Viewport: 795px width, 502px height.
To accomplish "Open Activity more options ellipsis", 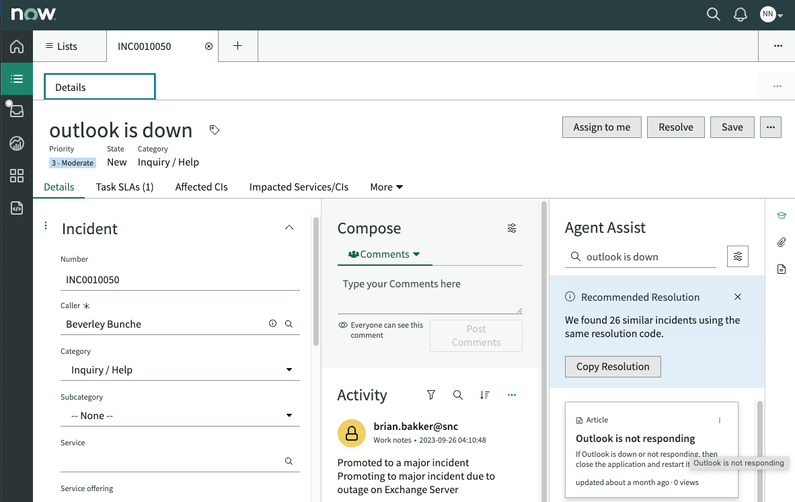I will point(512,395).
